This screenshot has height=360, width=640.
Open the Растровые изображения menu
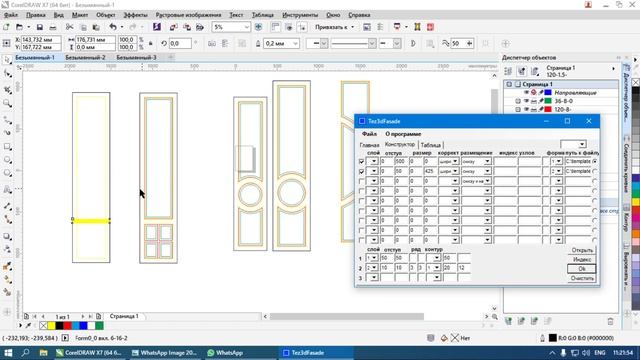click(x=188, y=15)
